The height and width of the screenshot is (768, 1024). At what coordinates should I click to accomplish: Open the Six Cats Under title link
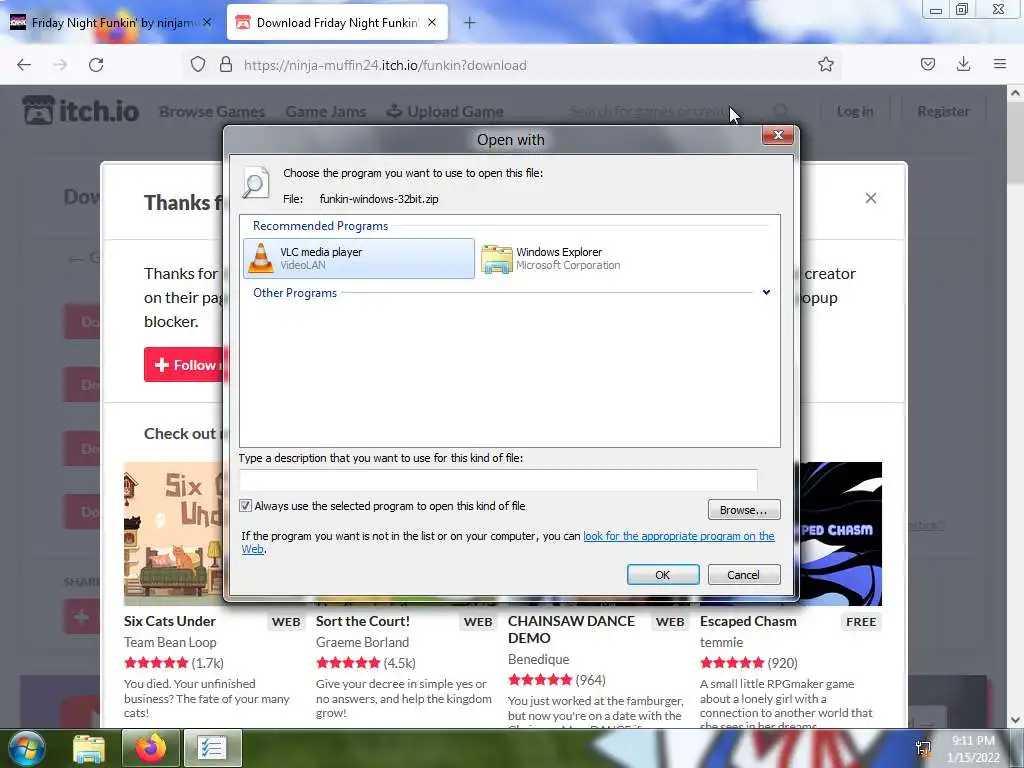point(170,621)
